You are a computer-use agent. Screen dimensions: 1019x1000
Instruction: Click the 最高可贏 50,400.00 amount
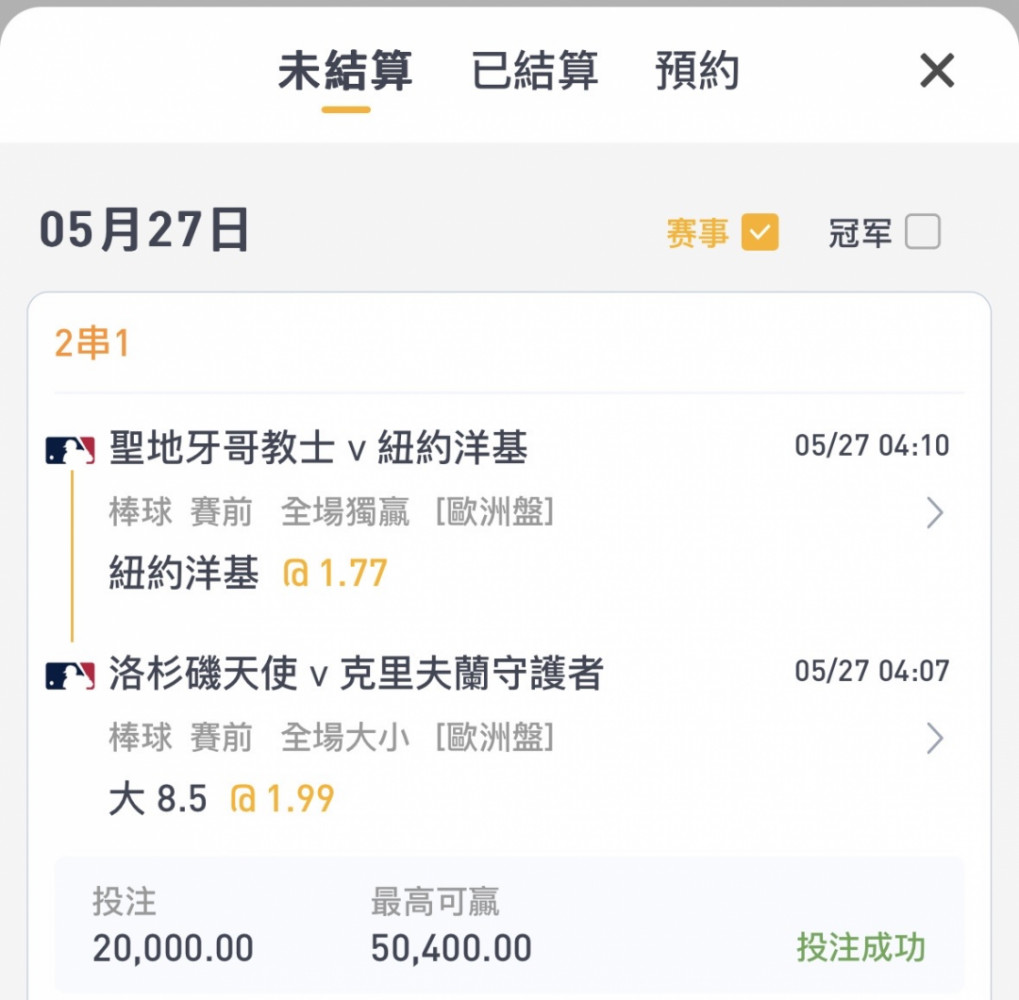(451, 947)
